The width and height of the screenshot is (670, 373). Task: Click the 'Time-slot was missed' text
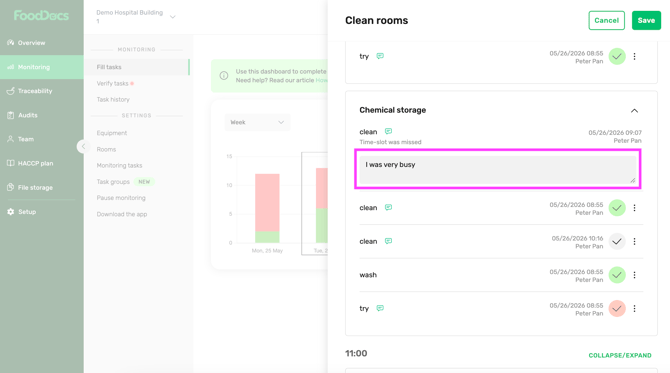390,142
